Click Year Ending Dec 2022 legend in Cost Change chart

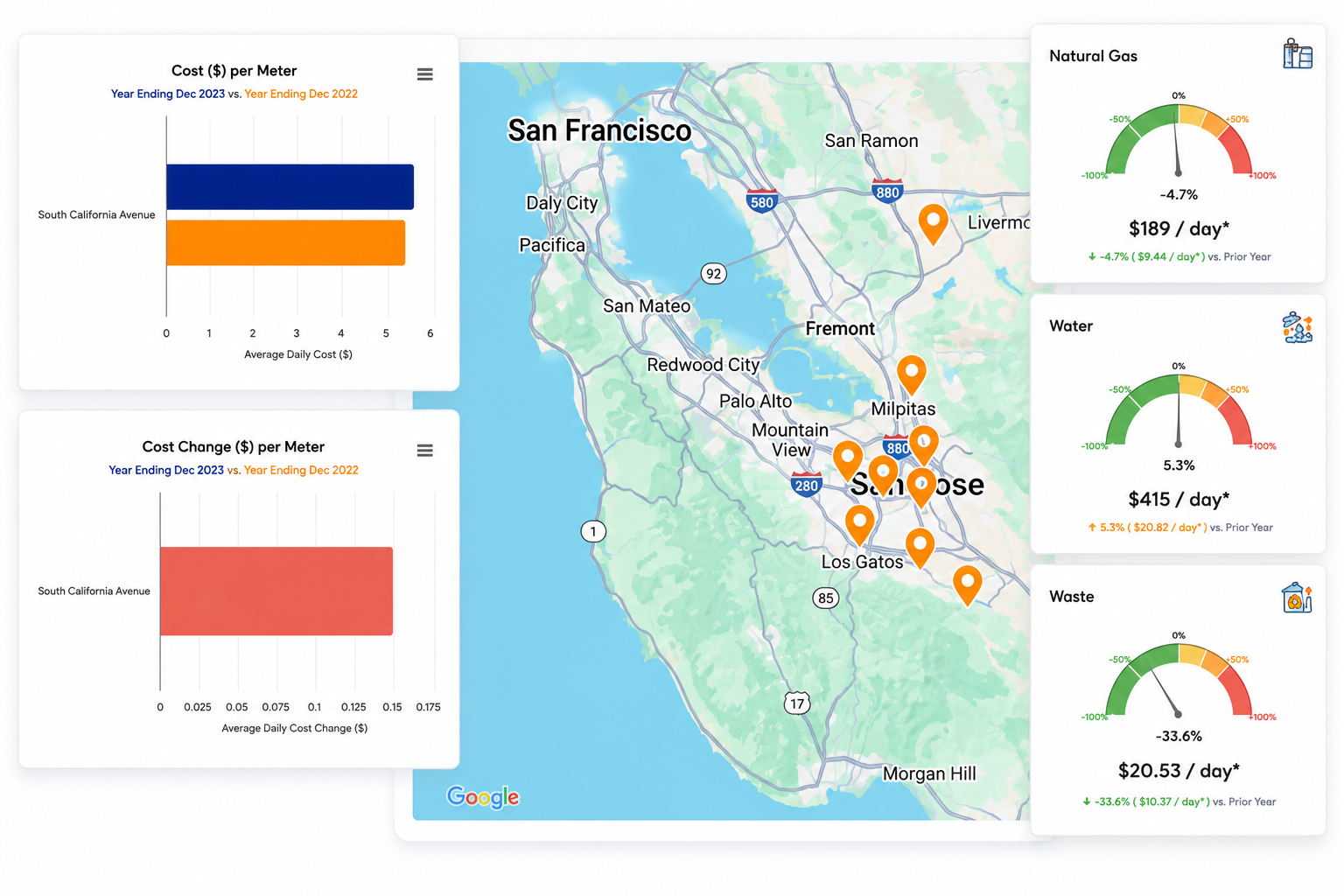pyautogui.click(x=301, y=470)
